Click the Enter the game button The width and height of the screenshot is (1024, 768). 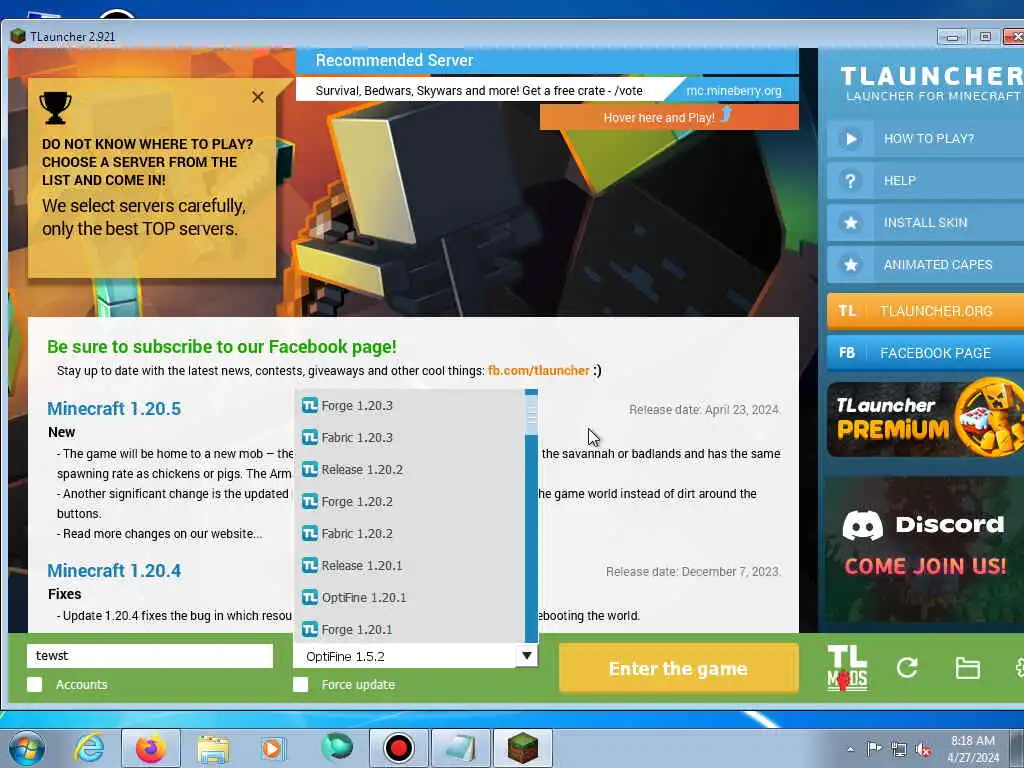pos(679,668)
